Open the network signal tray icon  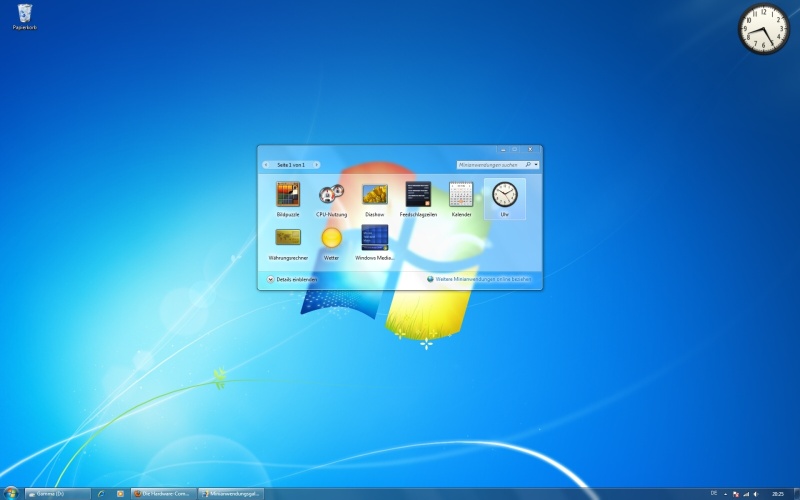click(746, 494)
